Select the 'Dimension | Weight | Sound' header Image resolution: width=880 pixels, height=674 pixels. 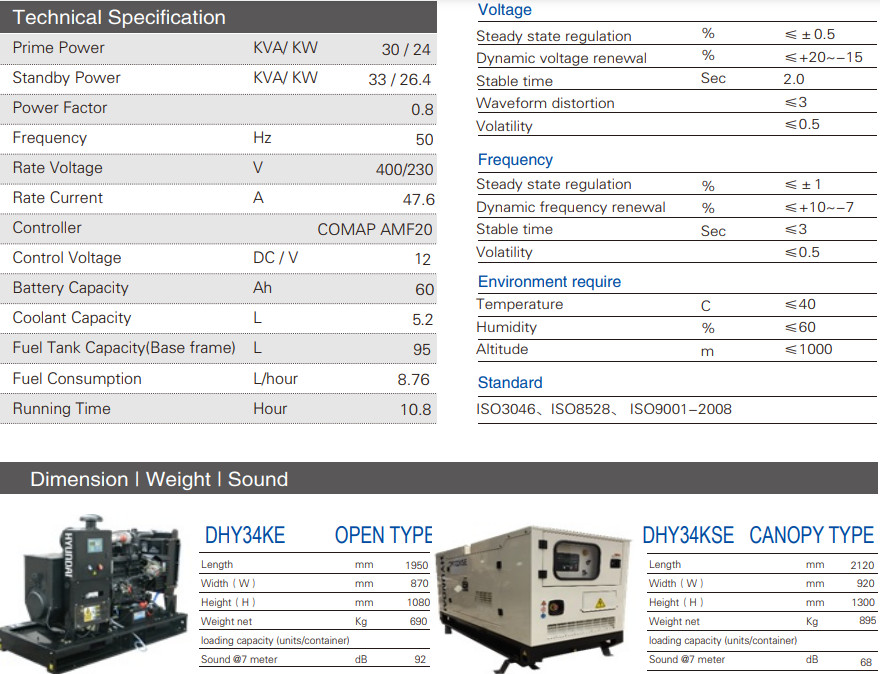[x=439, y=479]
